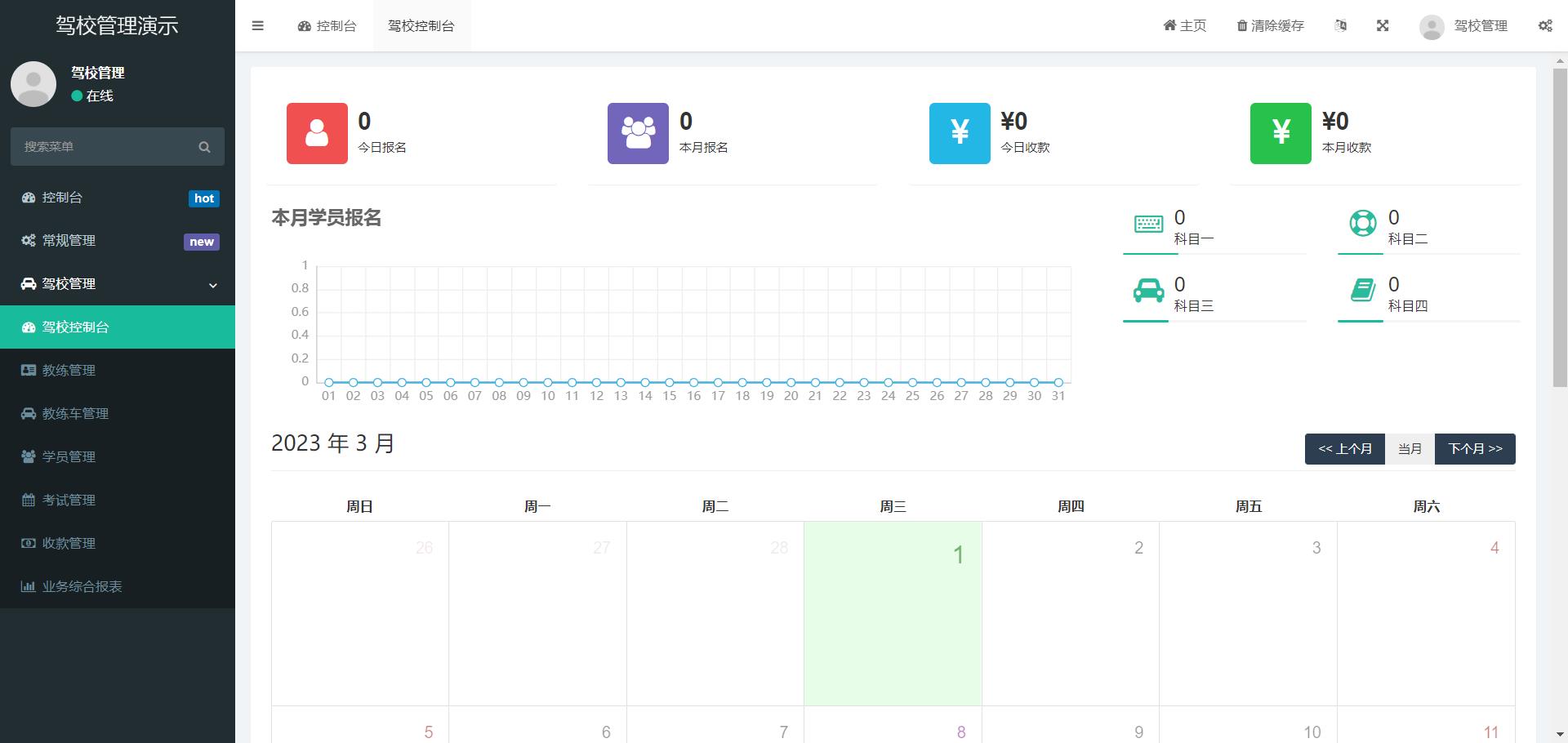
Task: Click the 科目三 car icon
Action: pyautogui.click(x=1148, y=291)
